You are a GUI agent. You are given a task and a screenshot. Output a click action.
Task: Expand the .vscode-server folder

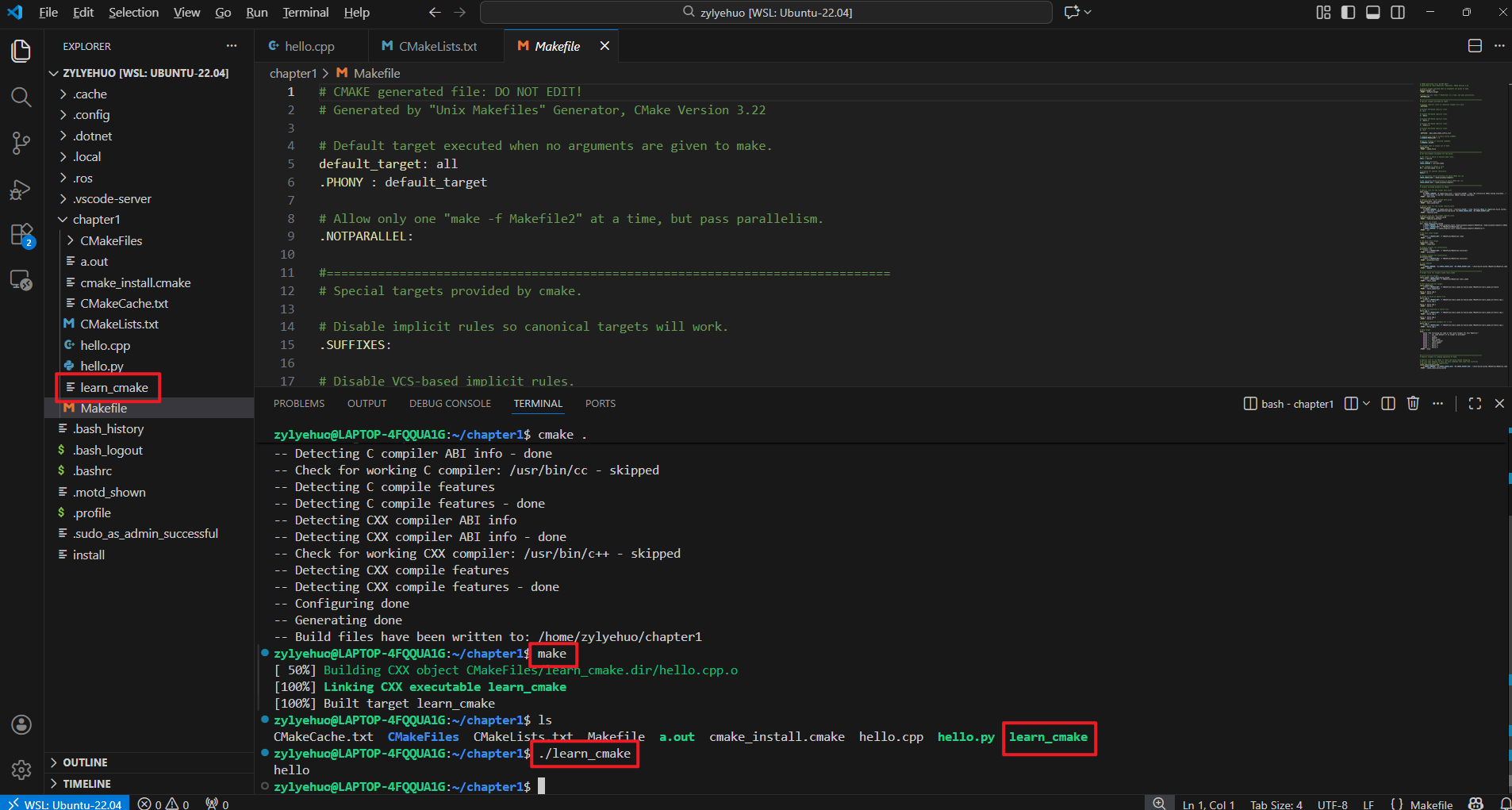(x=149, y=198)
